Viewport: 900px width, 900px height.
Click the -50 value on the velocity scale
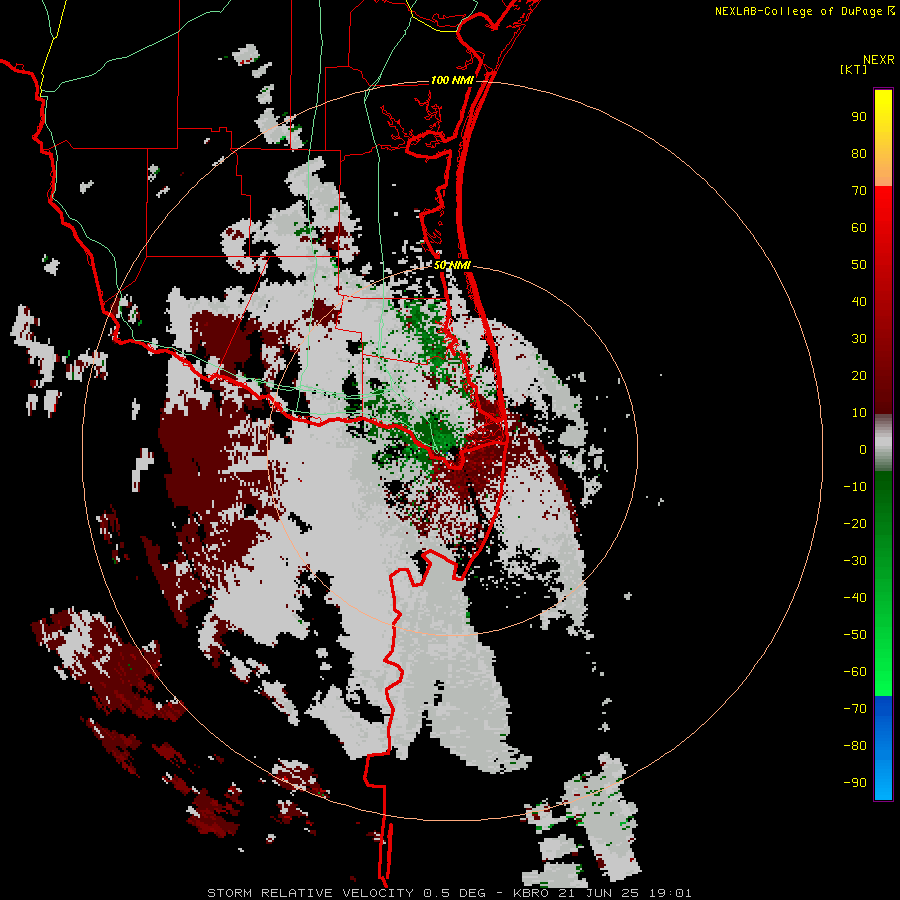pyautogui.click(x=855, y=635)
